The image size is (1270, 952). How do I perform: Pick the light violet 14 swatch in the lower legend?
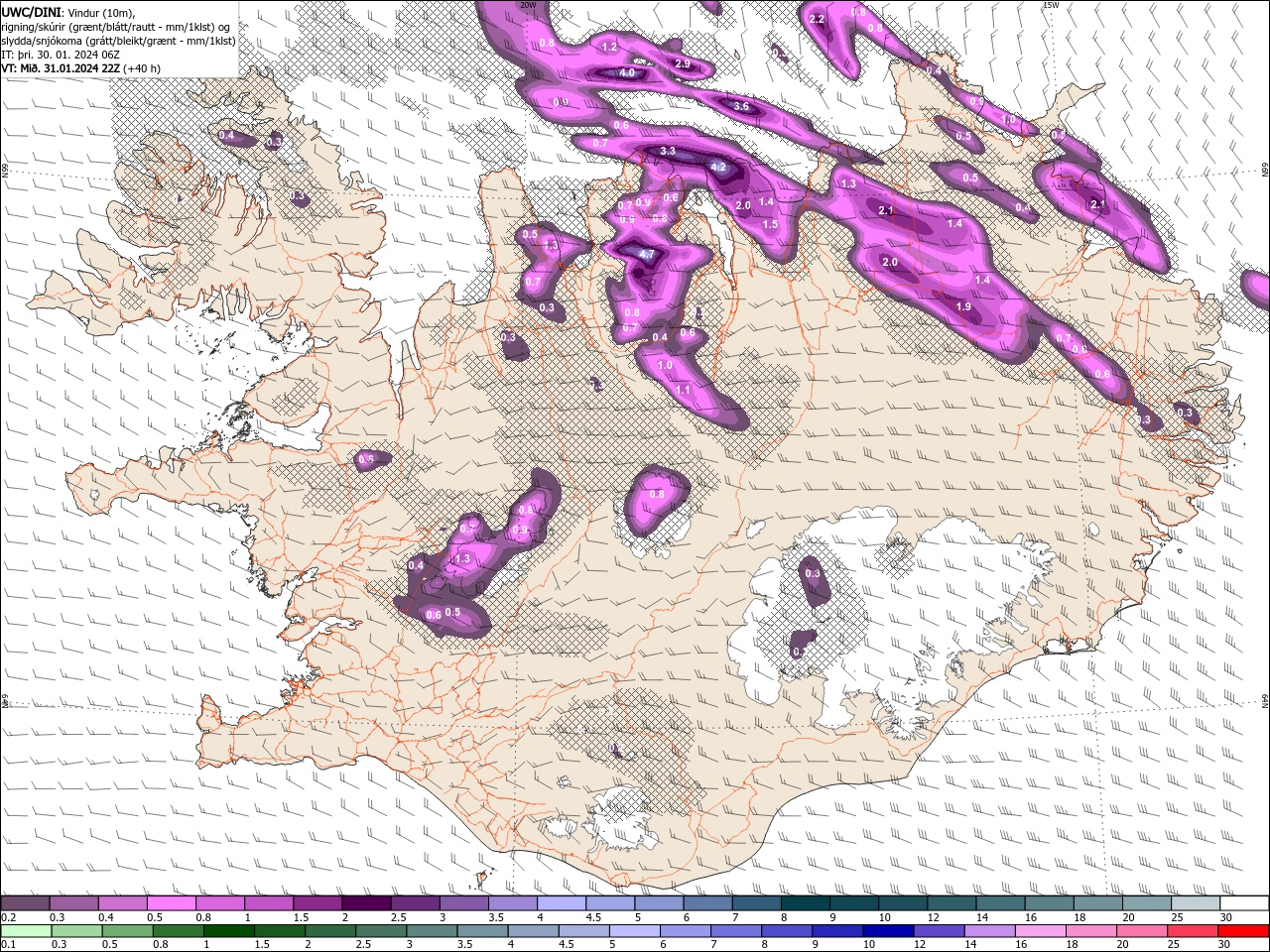coord(990,930)
